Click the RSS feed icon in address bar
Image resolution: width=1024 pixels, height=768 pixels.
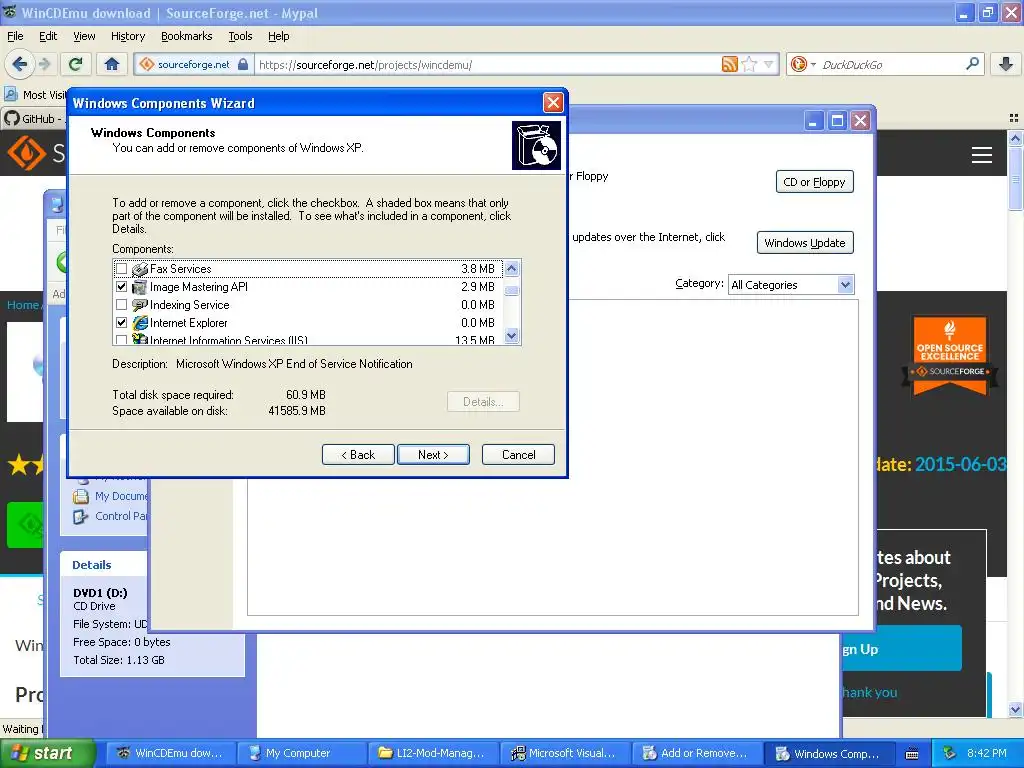pos(729,64)
